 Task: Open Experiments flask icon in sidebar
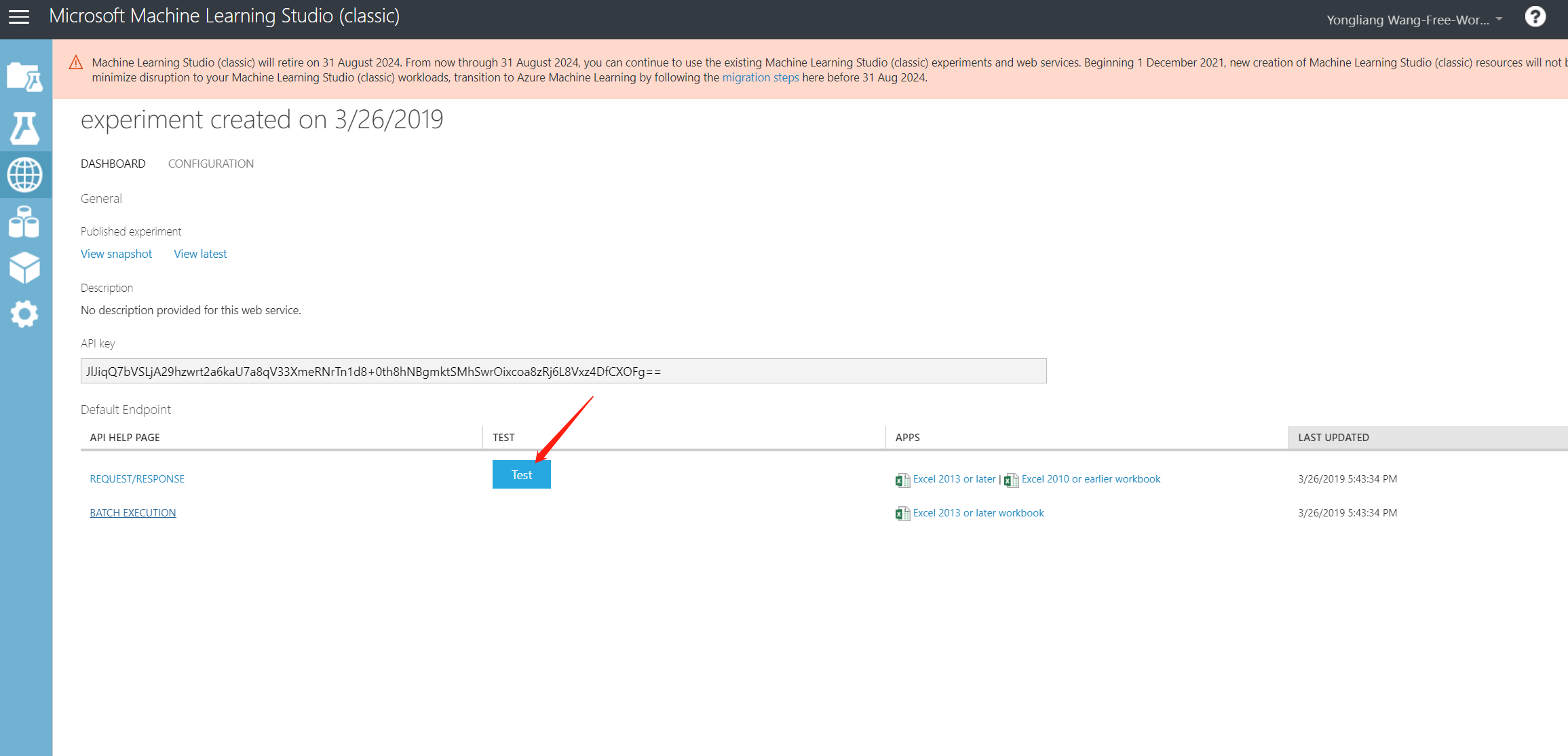pos(25,128)
